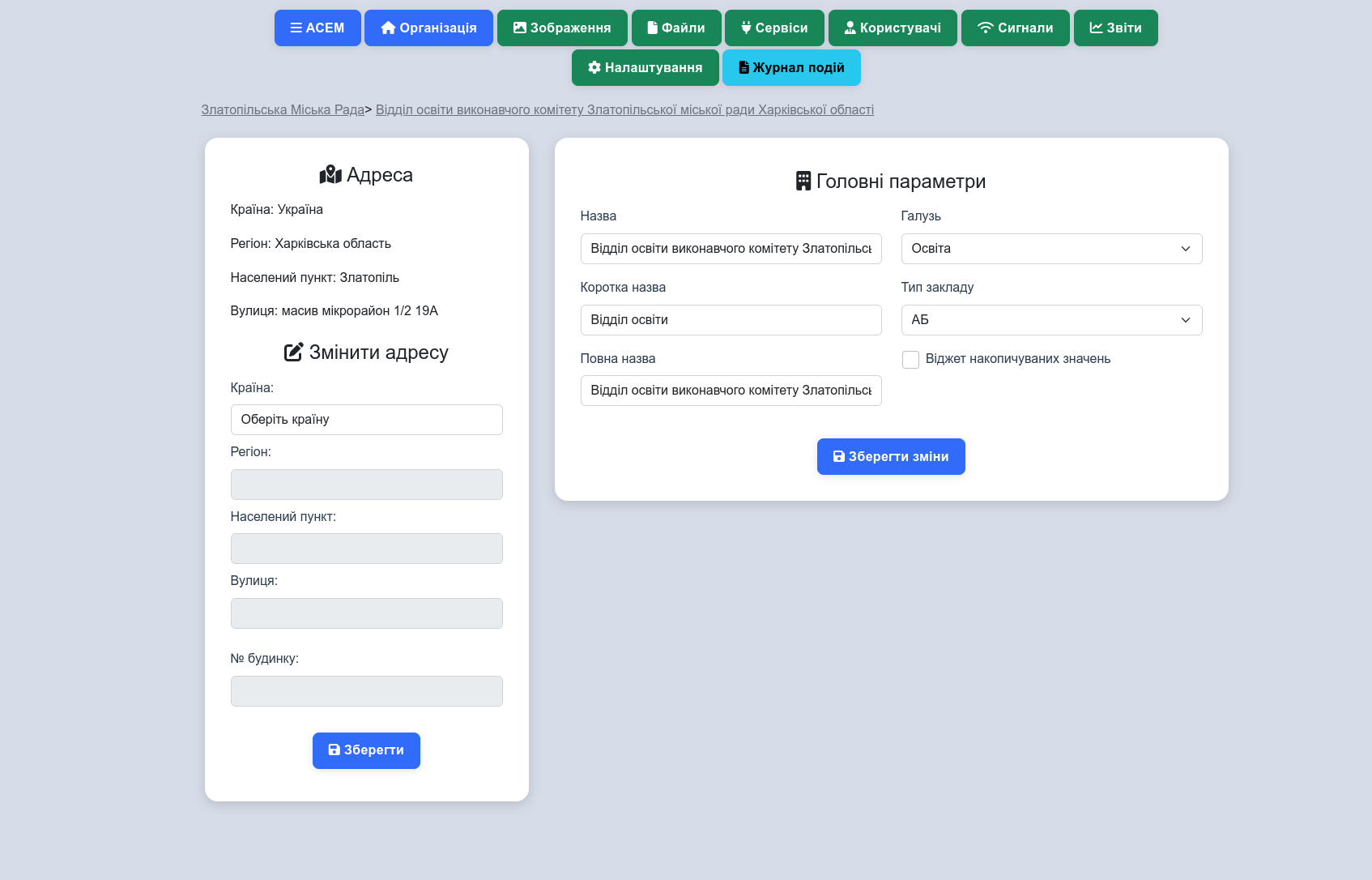Follow the Златопільська Міська Рада breadcrumb link
Screen dimensions: 1372x880
(283, 110)
